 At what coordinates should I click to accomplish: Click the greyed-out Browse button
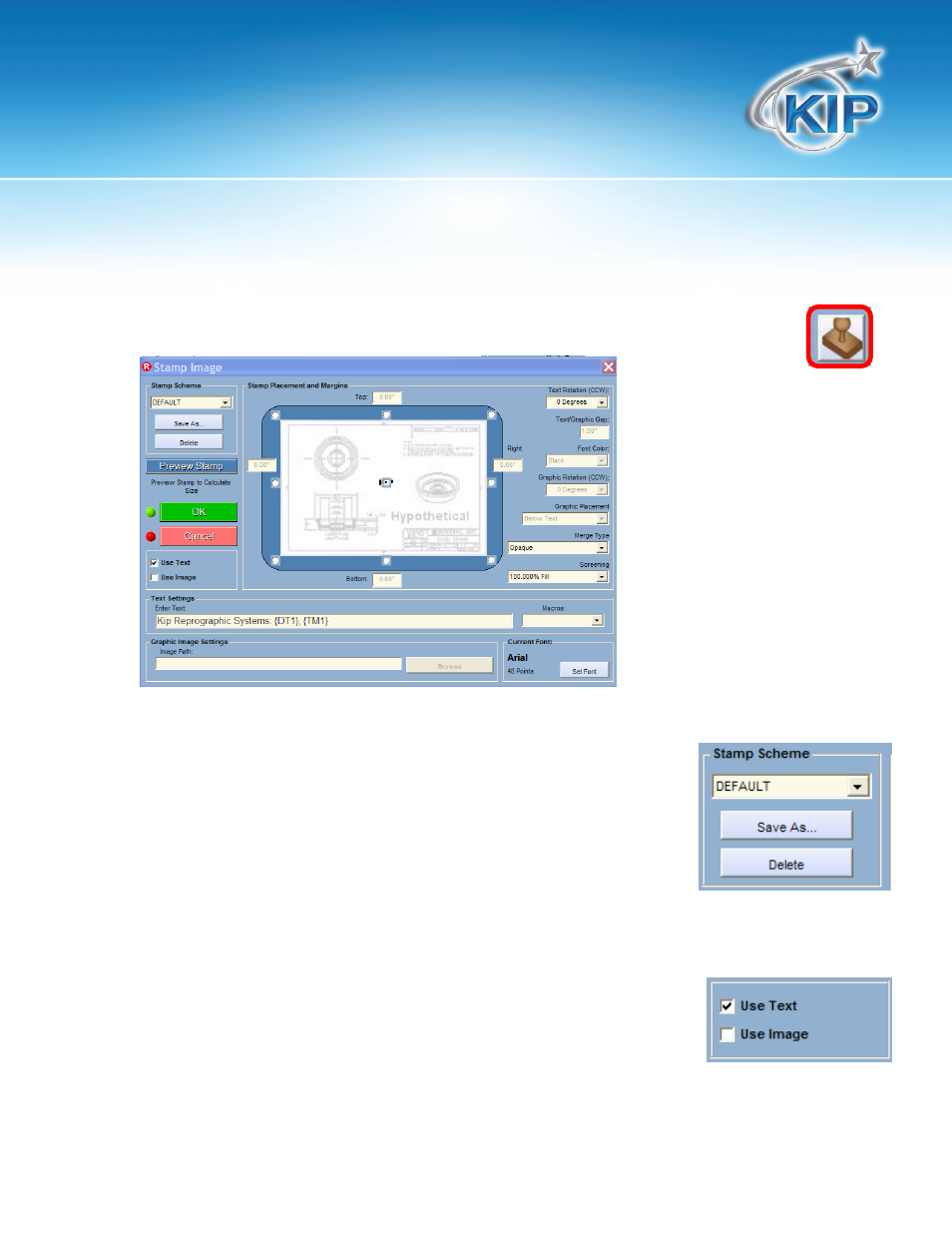point(449,666)
